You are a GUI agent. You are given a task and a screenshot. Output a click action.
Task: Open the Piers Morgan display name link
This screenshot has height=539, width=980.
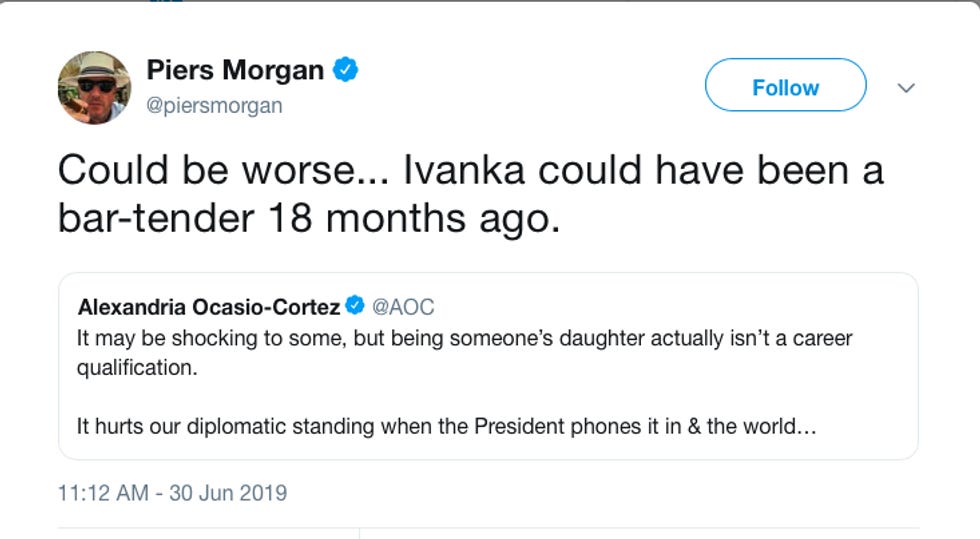tap(235, 70)
